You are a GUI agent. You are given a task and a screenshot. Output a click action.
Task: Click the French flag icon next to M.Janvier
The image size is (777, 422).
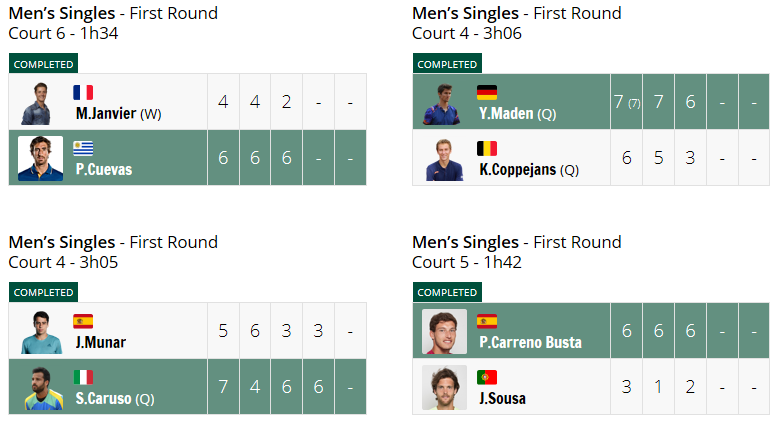(x=83, y=93)
